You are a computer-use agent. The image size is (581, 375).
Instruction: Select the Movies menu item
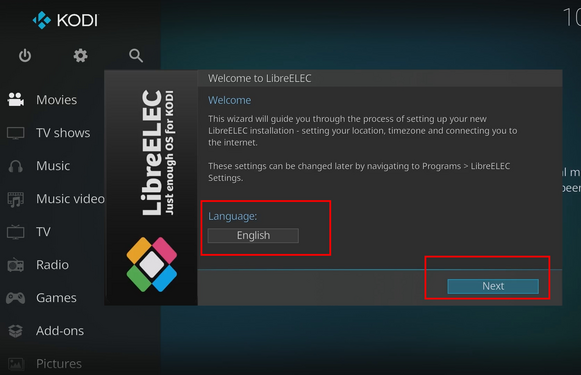coord(56,100)
